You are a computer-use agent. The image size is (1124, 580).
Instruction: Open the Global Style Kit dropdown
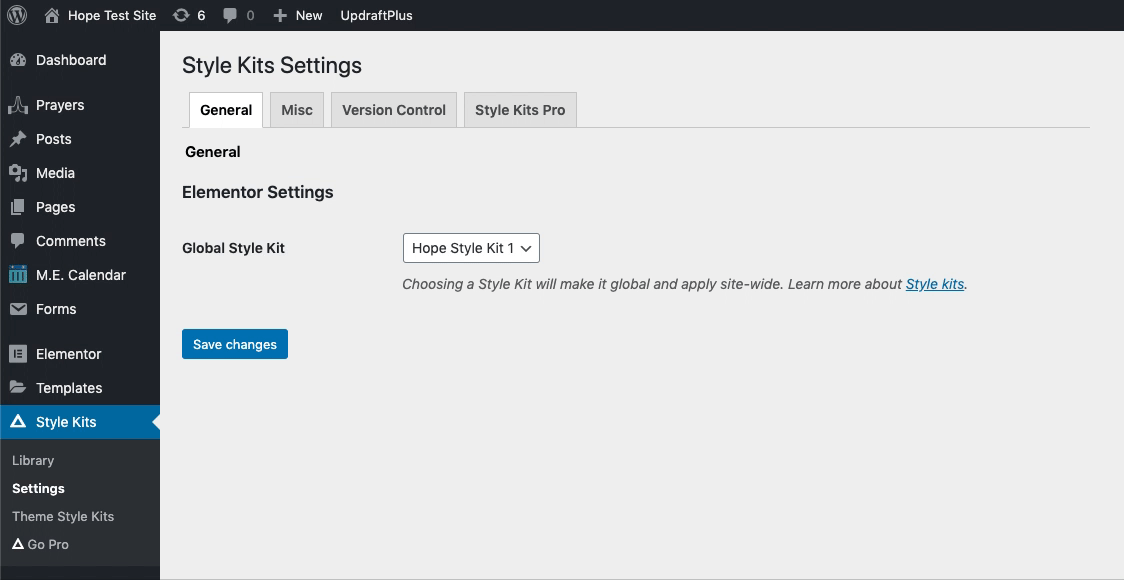click(x=471, y=248)
